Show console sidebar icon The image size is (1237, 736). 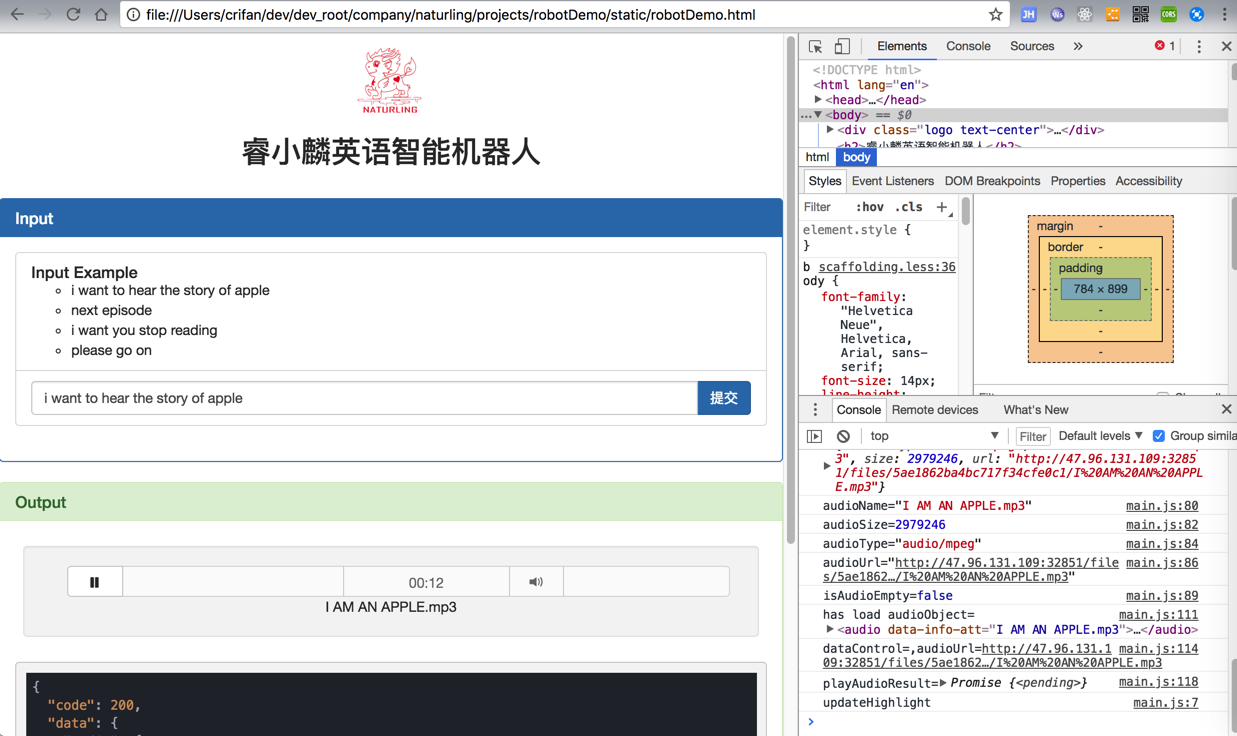pos(815,436)
